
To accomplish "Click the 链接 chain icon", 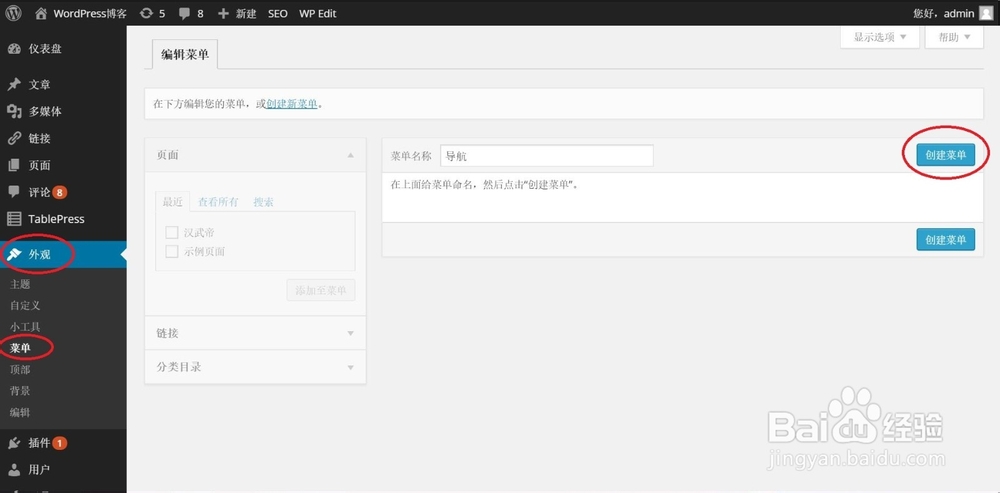I will [14, 138].
